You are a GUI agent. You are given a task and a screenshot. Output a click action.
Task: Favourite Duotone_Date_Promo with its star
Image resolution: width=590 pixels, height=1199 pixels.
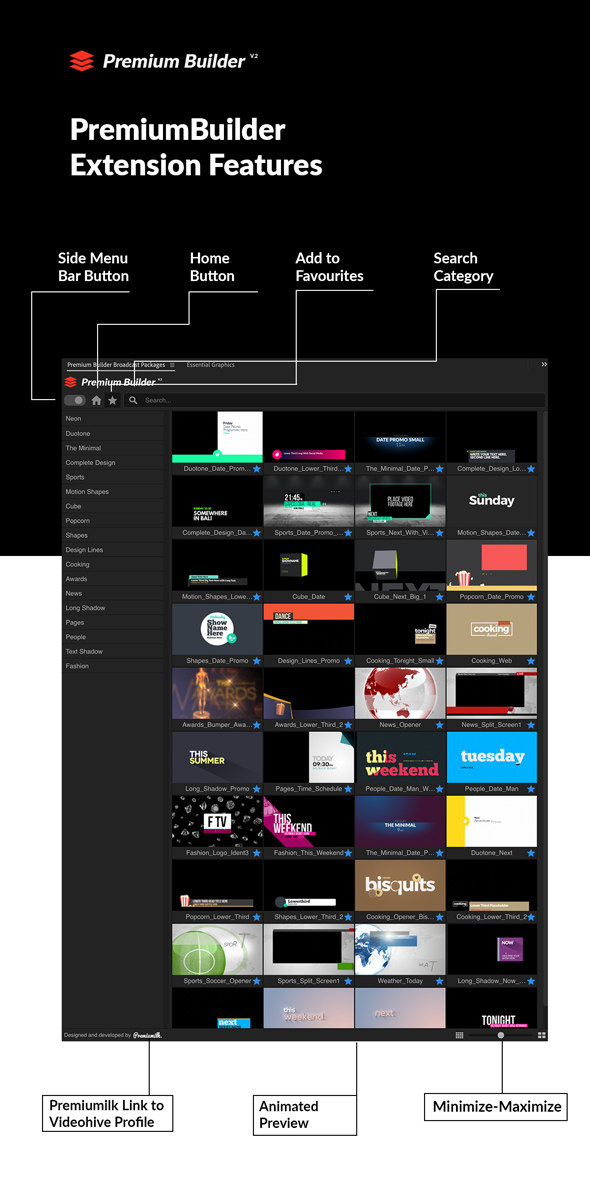[257, 469]
